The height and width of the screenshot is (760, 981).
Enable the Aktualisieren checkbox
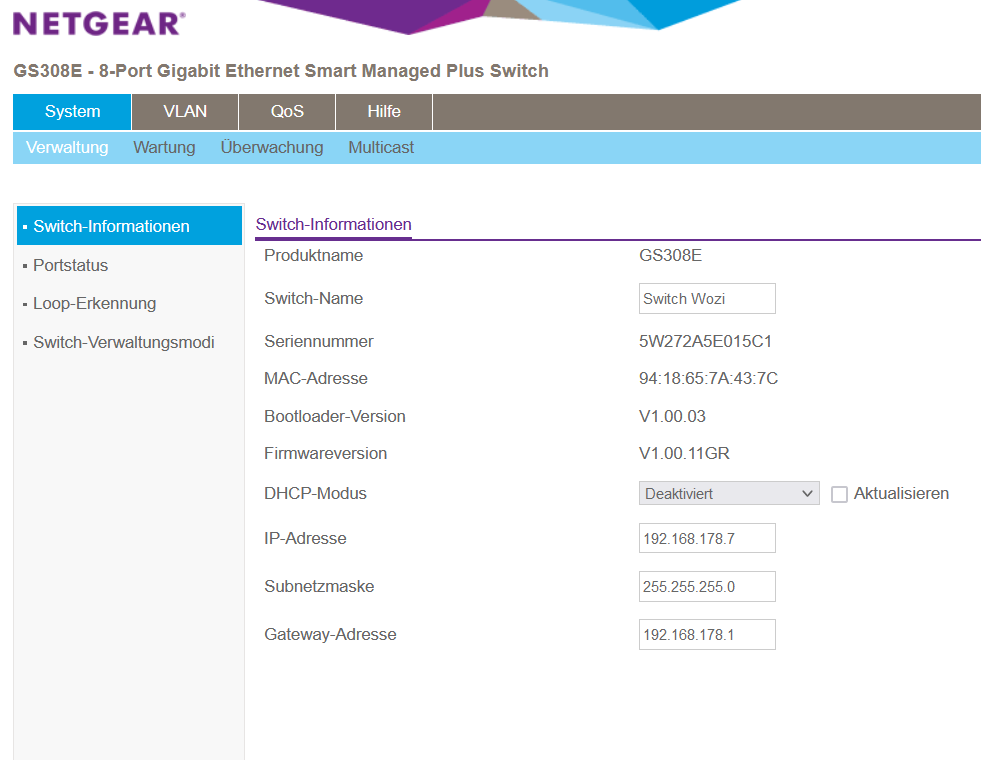pos(839,494)
